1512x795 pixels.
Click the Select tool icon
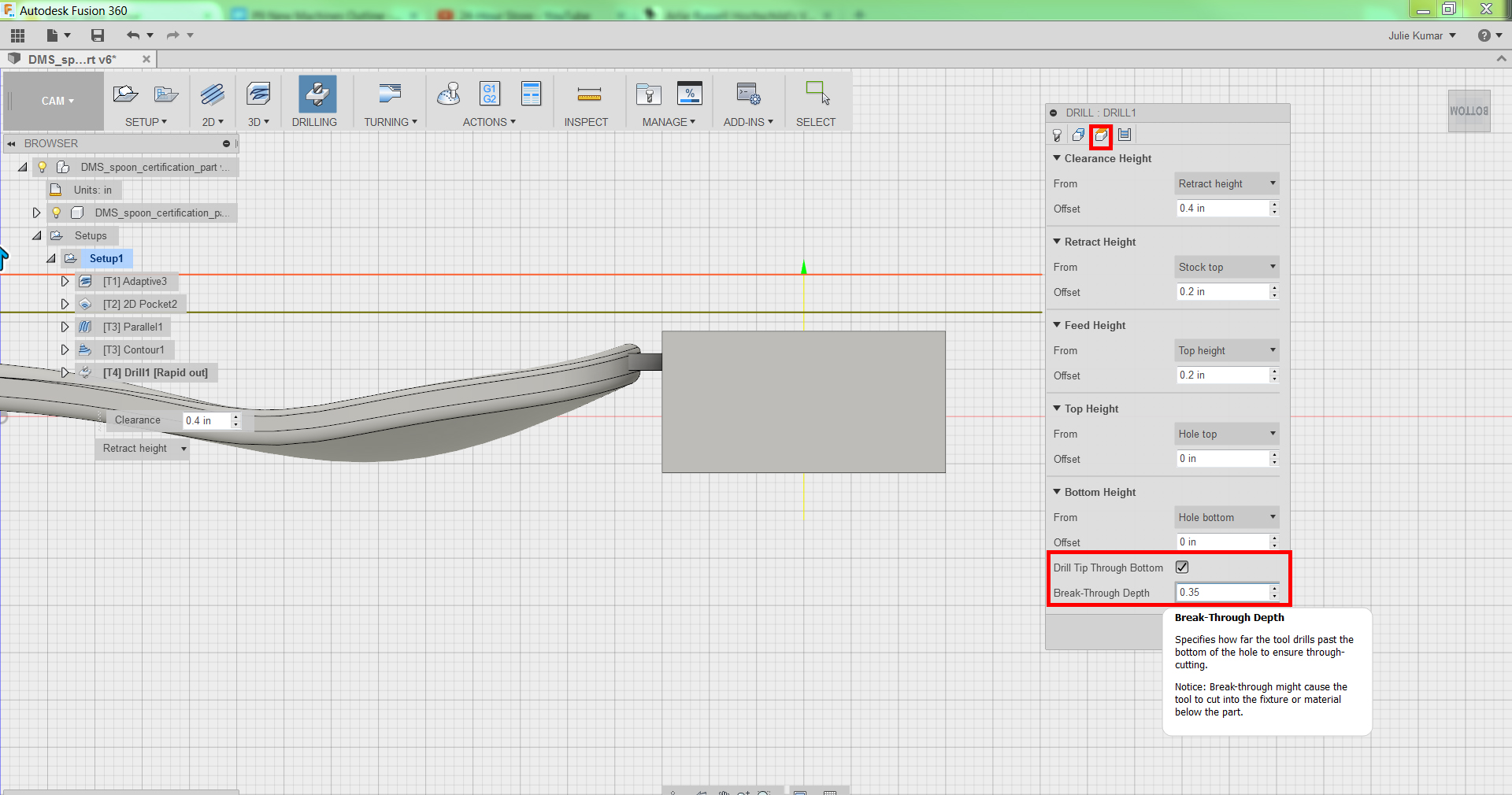(x=817, y=93)
